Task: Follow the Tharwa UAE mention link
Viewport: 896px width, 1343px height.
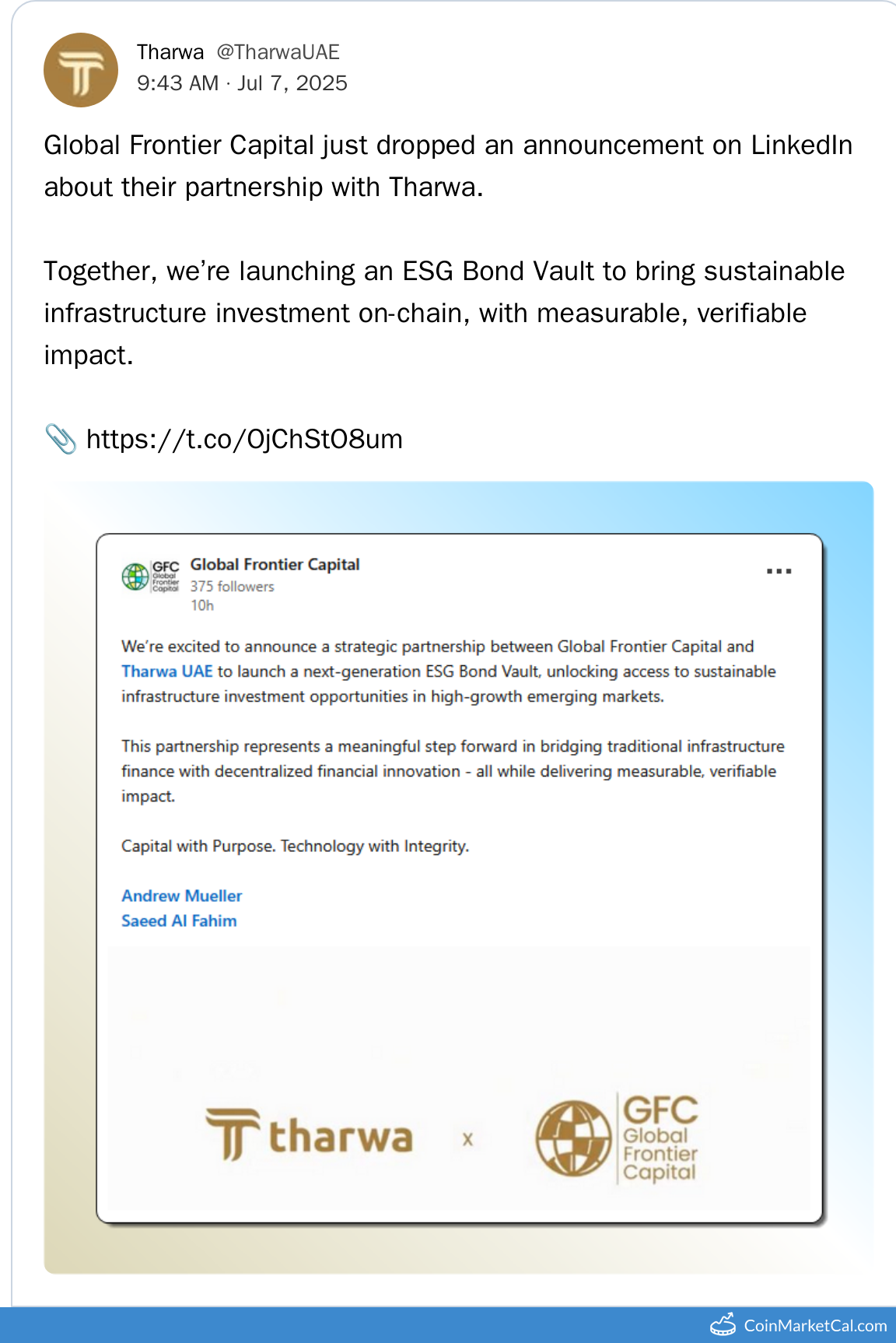Action: click(x=166, y=671)
